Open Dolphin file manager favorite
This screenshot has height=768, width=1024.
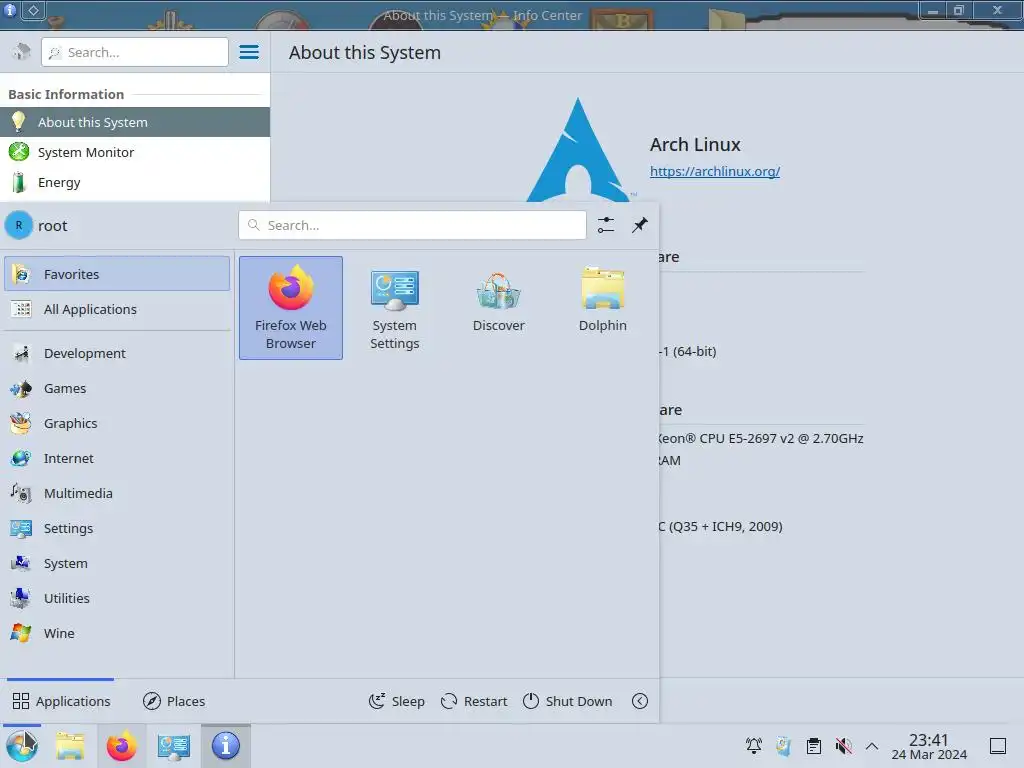point(602,308)
